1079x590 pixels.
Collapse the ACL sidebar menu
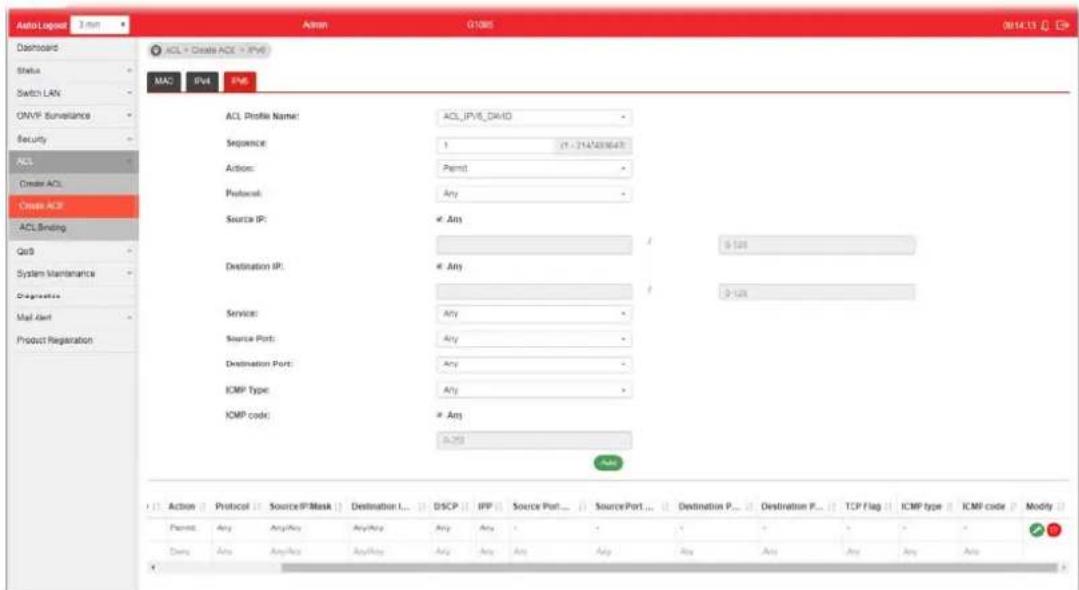pos(74,162)
